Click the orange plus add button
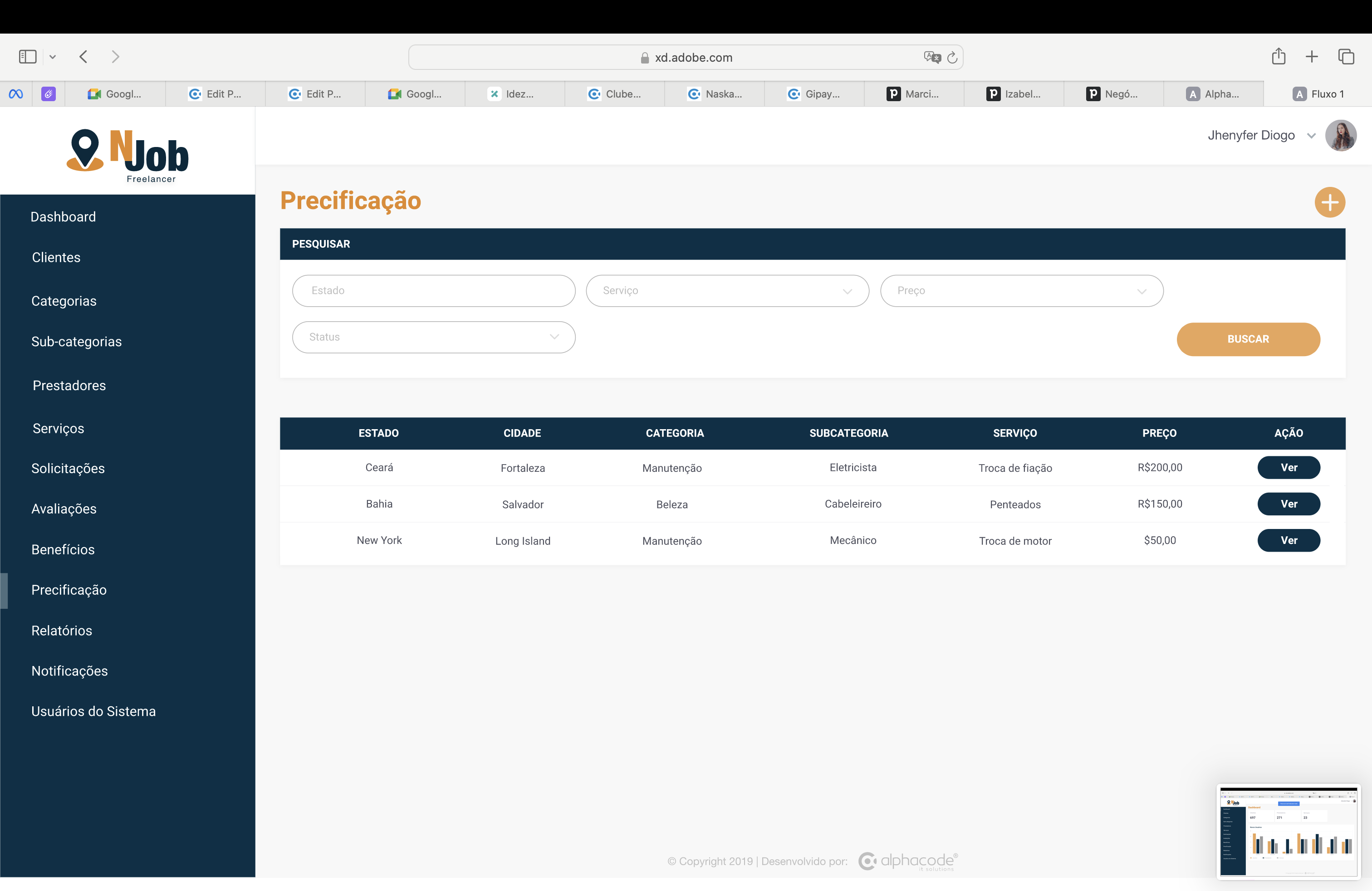The width and height of the screenshot is (1372, 891). click(1329, 202)
